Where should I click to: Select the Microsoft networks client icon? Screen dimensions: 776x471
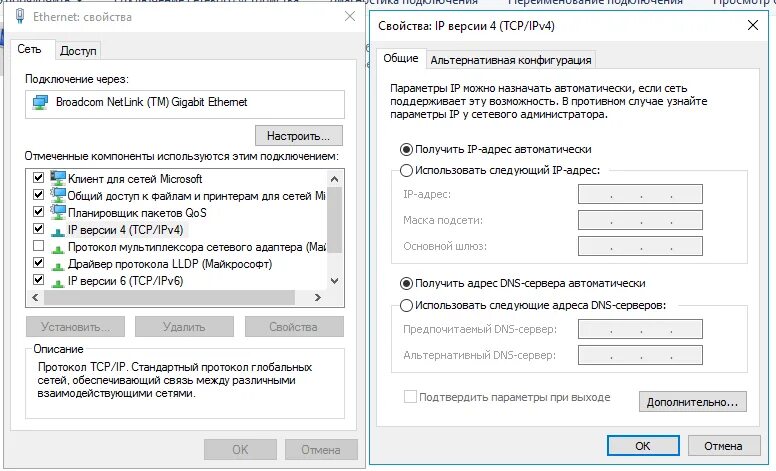pyautogui.click(x=58, y=177)
